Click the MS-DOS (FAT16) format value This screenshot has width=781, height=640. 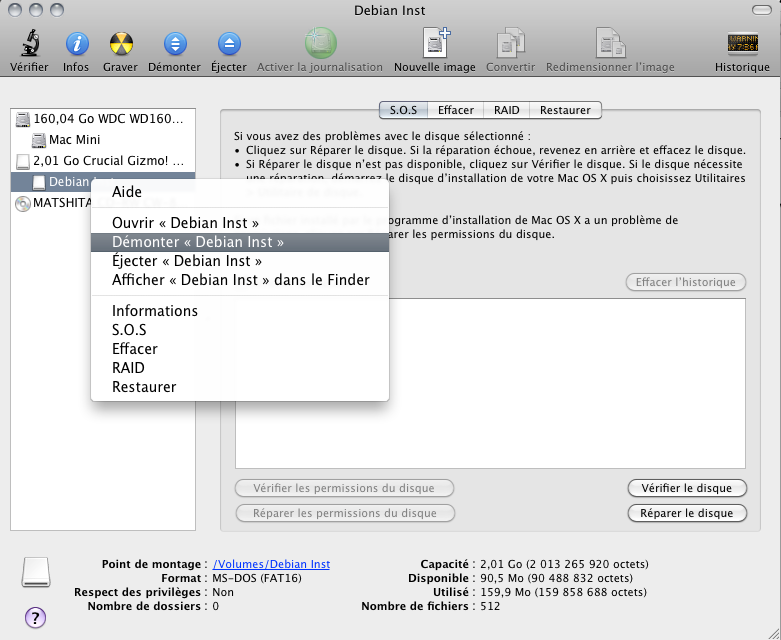(257, 578)
